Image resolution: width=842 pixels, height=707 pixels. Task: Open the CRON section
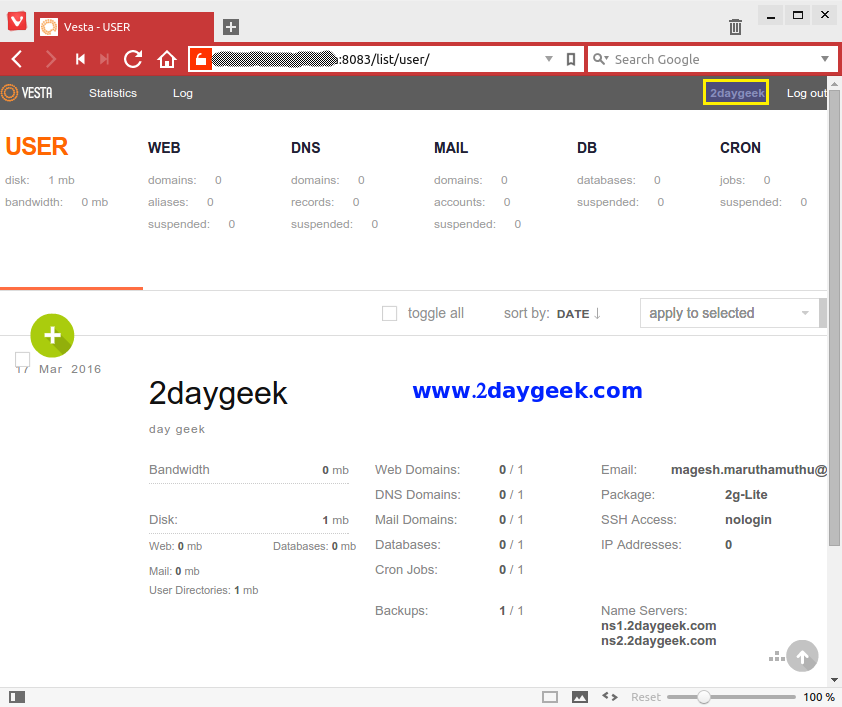click(740, 148)
